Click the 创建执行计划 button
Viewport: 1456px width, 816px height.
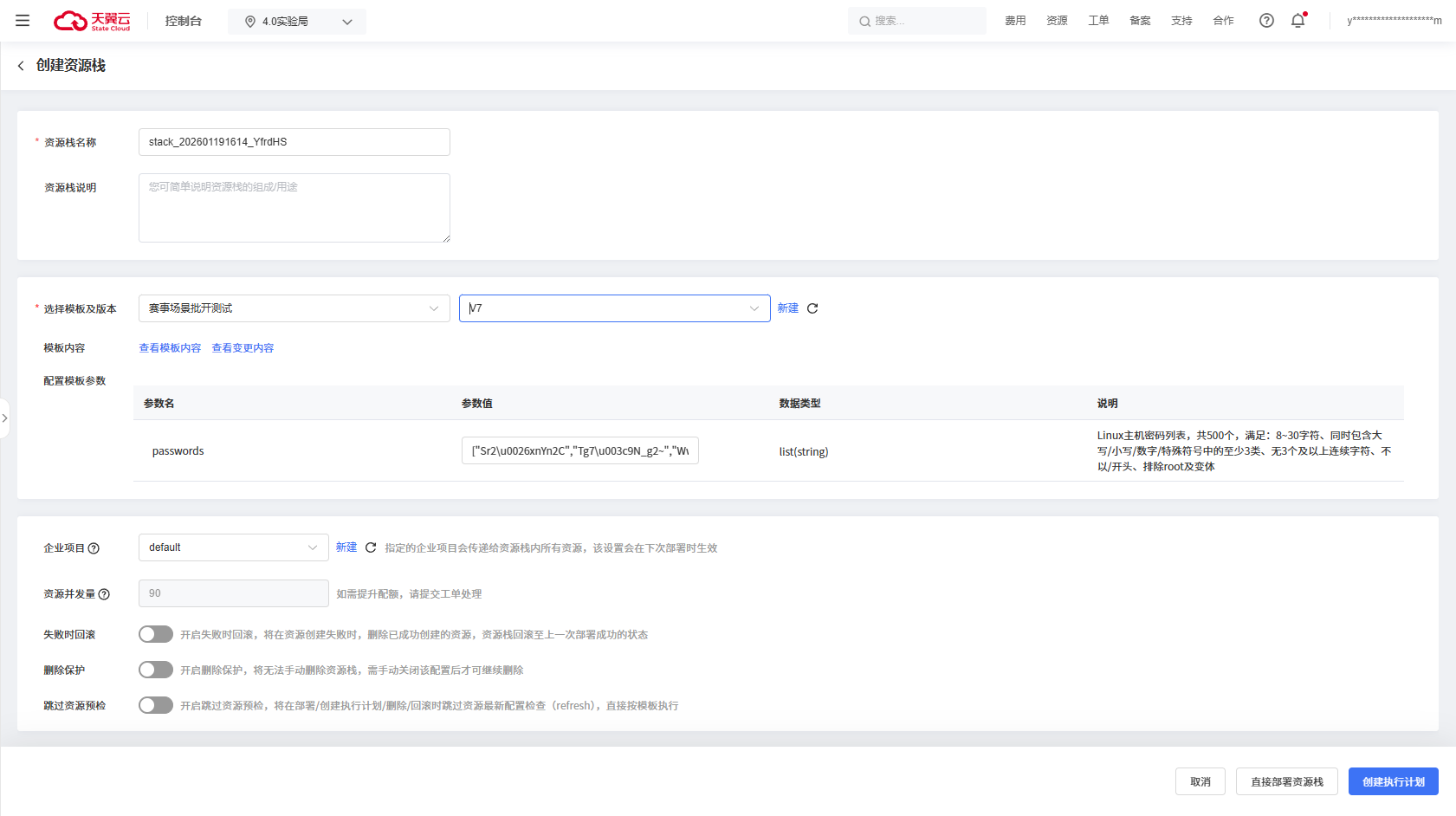(1393, 781)
